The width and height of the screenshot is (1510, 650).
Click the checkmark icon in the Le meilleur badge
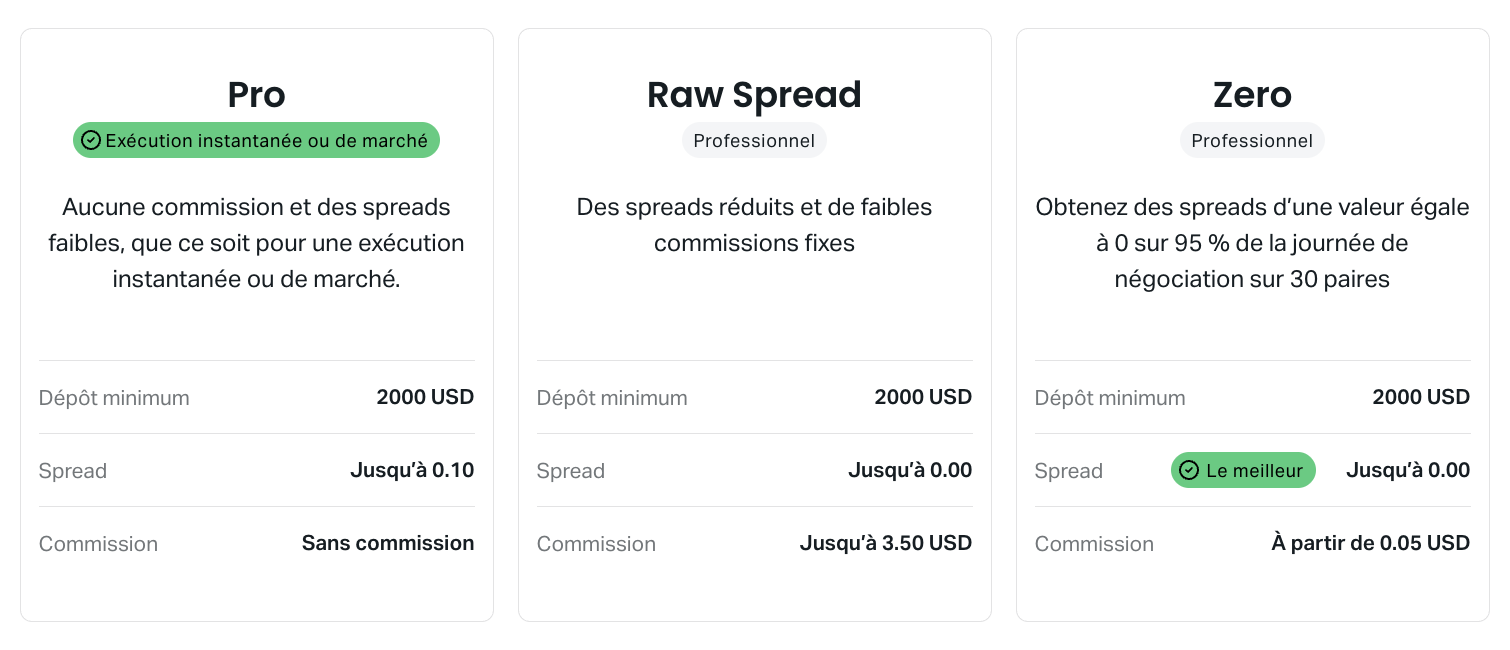tap(1189, 470)
